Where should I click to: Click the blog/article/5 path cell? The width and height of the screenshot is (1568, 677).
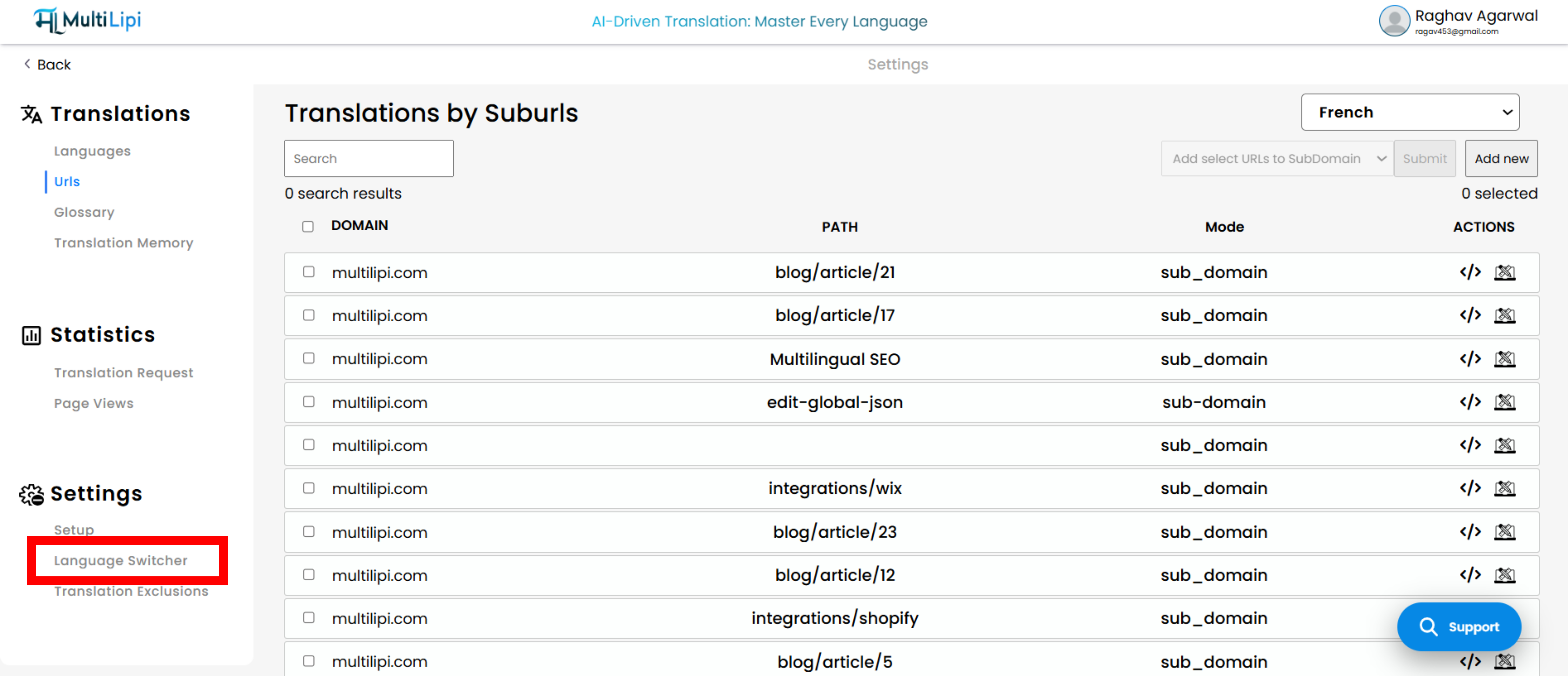[x=835, y=661]
